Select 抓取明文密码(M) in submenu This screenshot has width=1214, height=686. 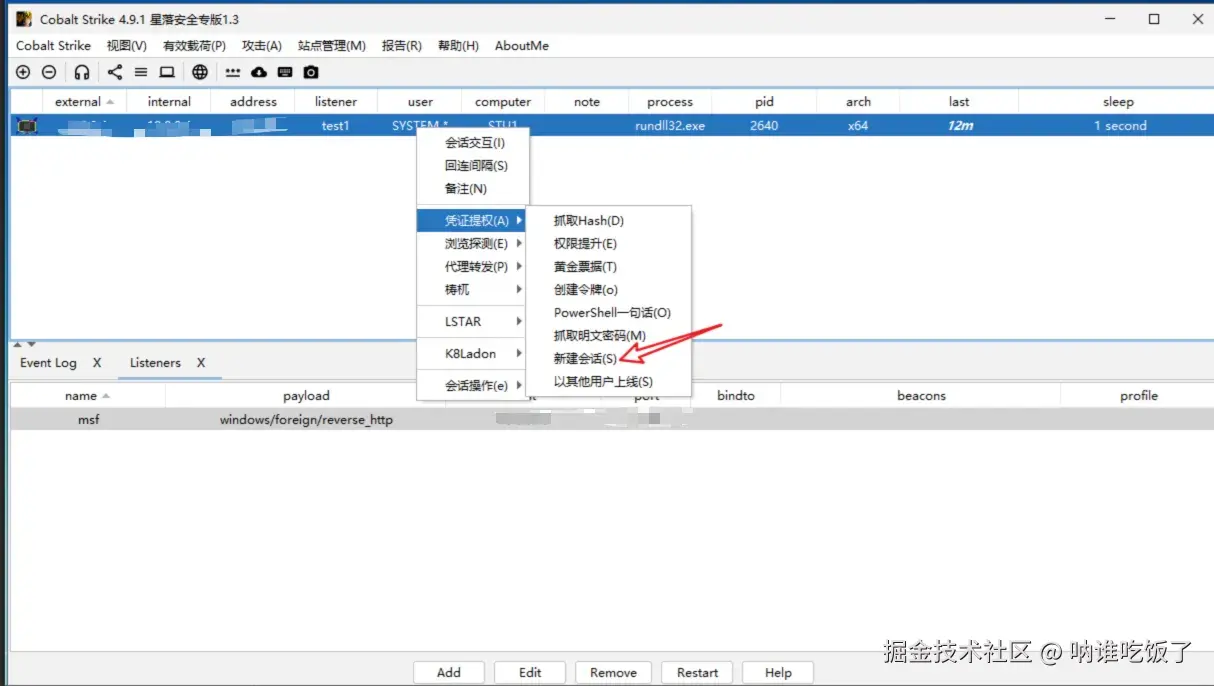pyautogui.click(x=609, y=336)
